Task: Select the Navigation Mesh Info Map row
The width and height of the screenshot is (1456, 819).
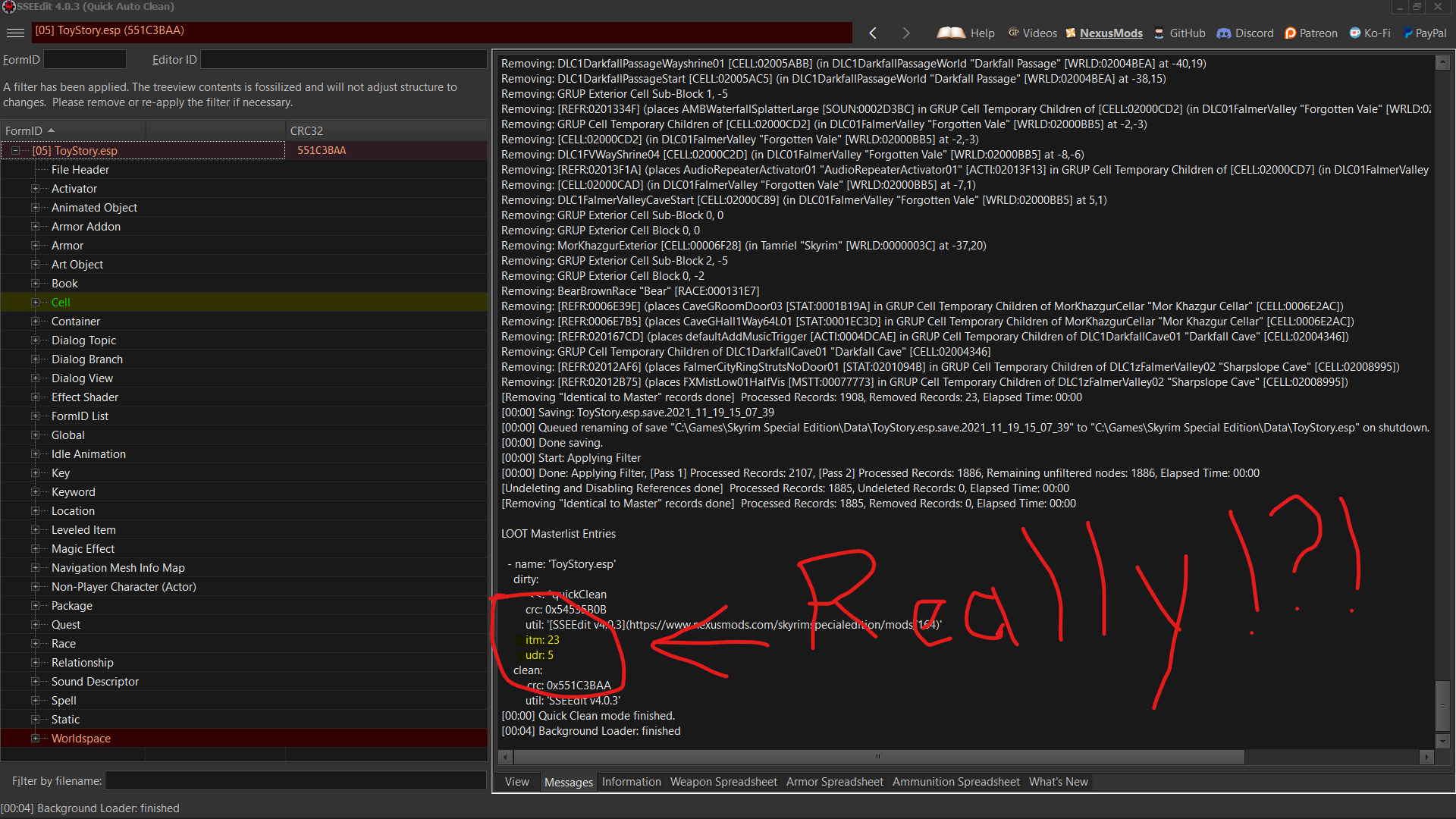Action: pyautogui.click(x=244, y=567)
